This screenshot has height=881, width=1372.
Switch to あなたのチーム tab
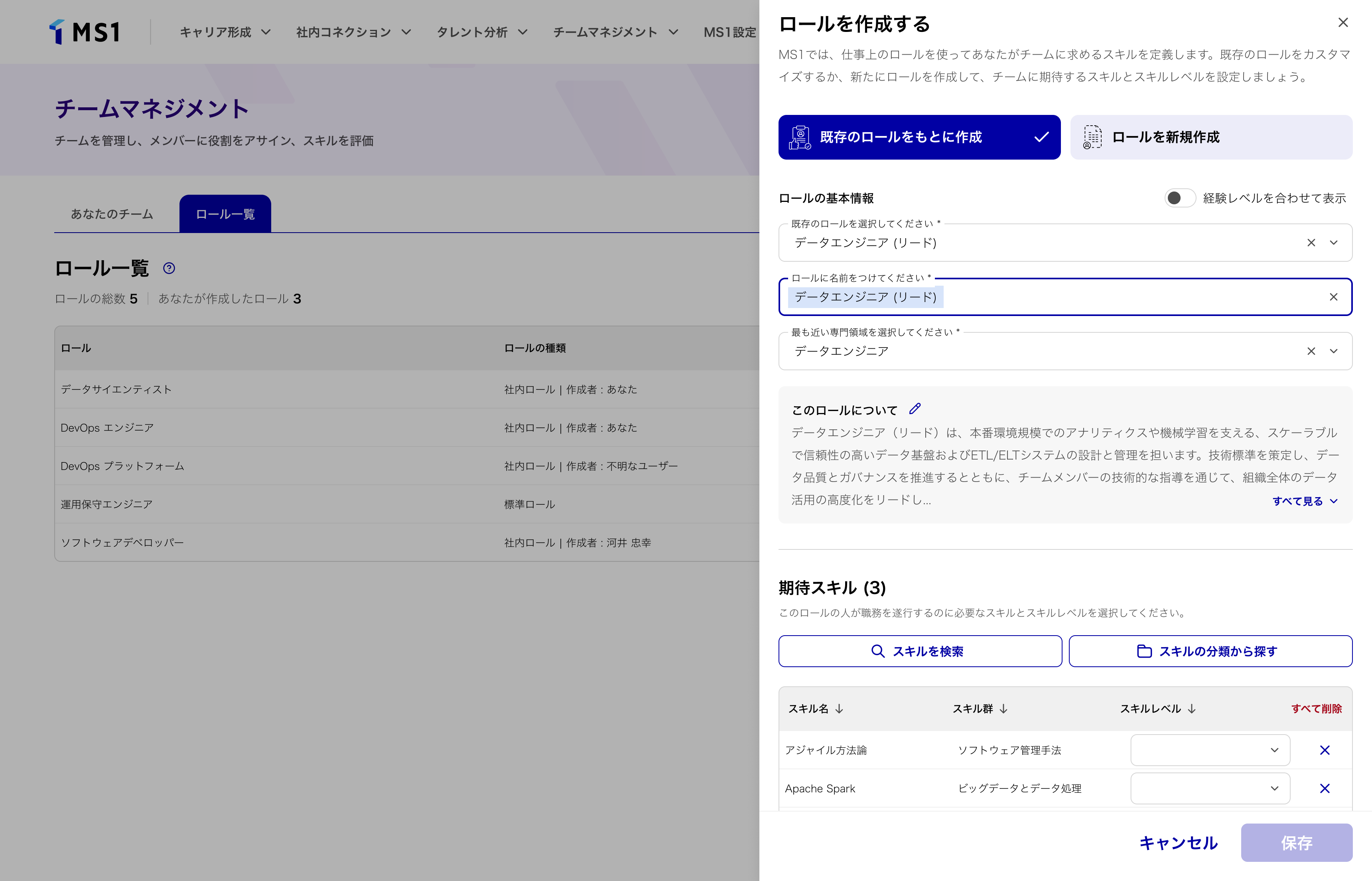112,214
